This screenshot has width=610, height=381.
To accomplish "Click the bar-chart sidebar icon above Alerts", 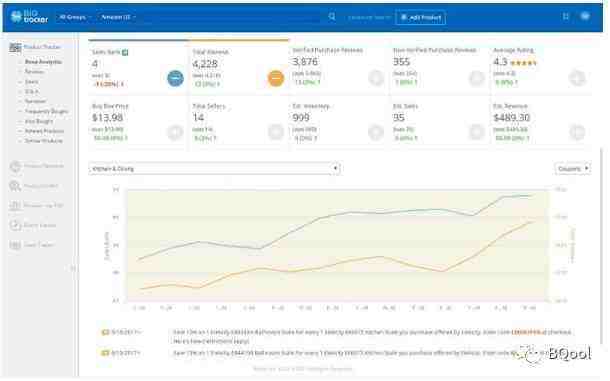I will [x=15, y=205].
